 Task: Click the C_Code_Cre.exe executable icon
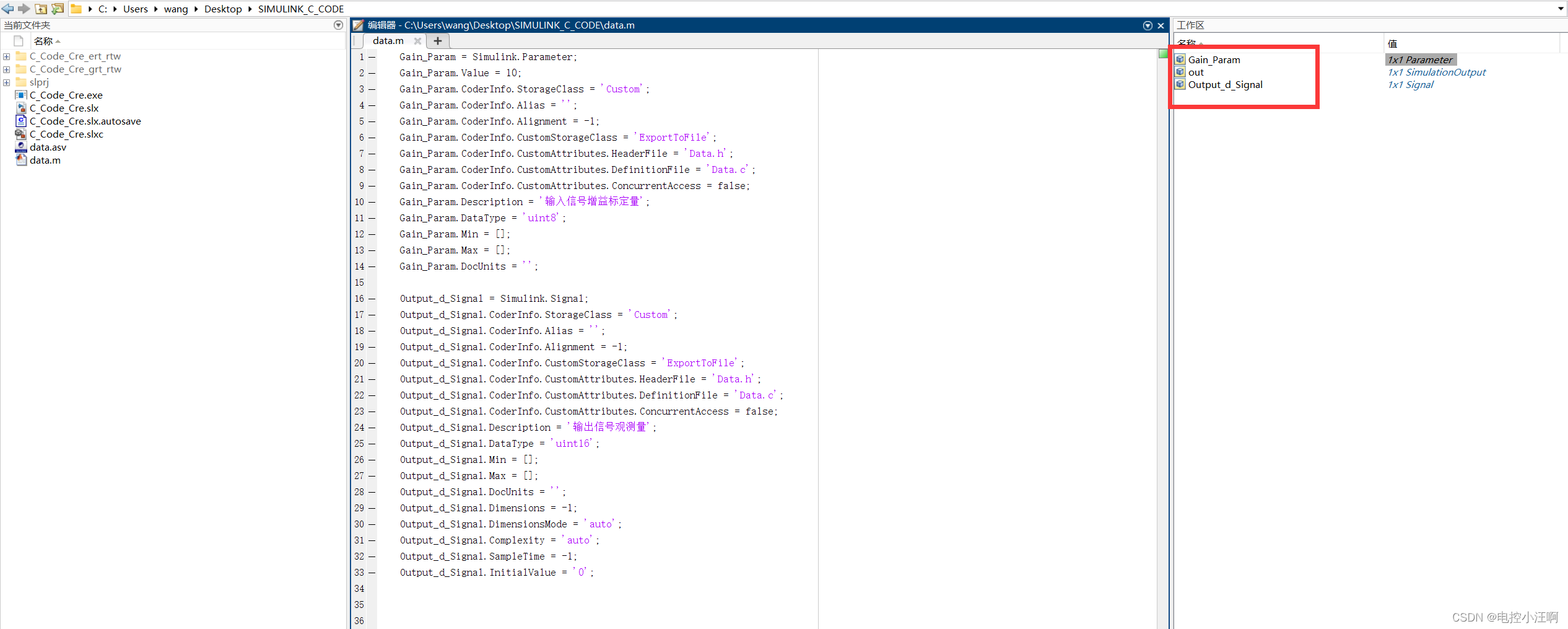tap(21, 95)
